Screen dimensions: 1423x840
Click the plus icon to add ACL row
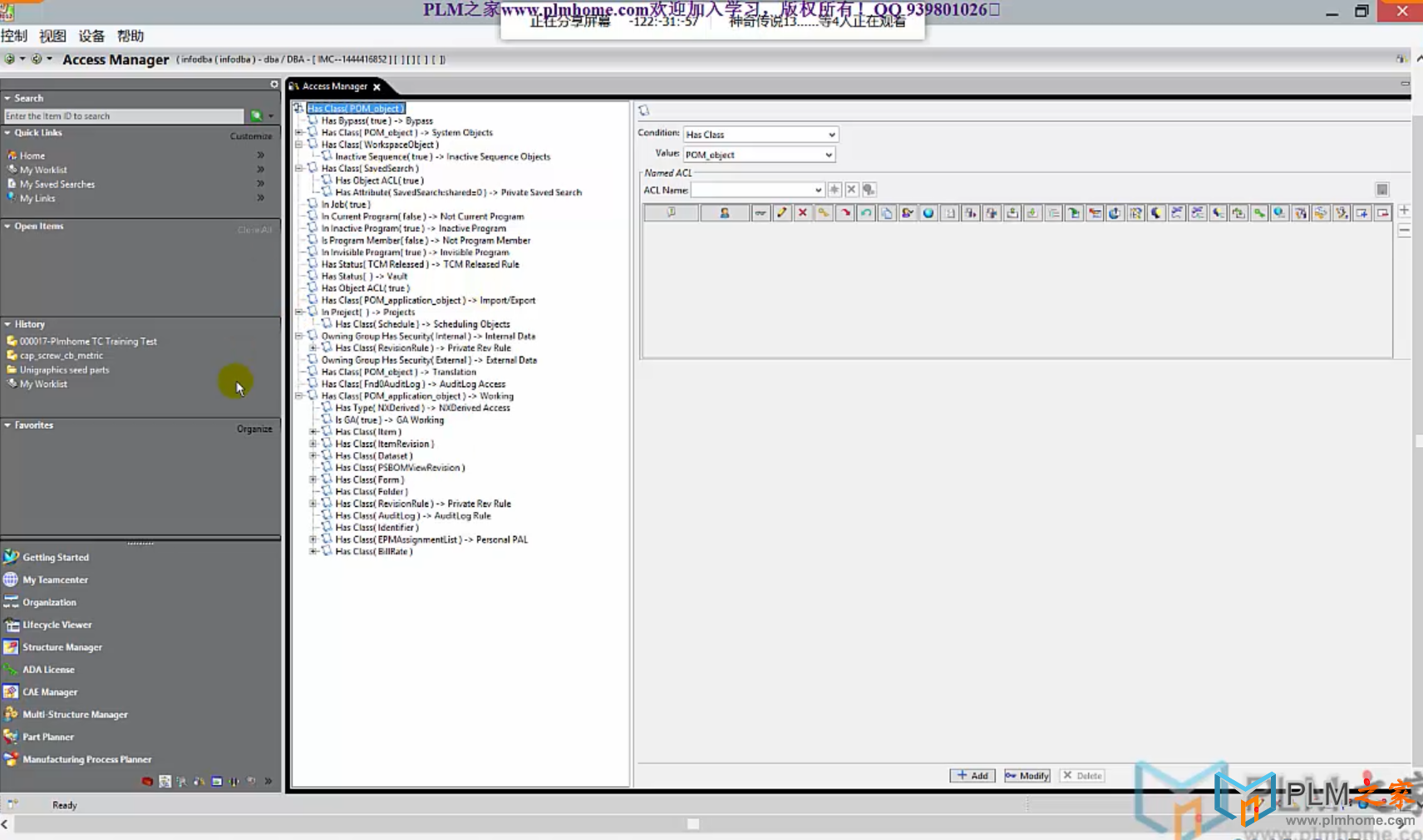click(x=1404, y=211)
